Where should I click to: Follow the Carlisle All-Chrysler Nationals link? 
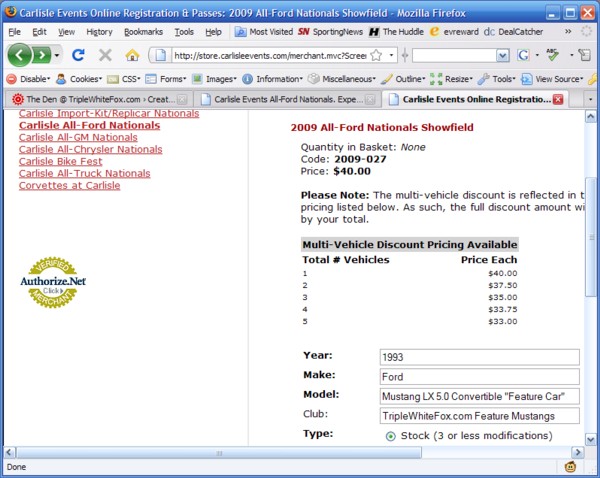click(x=91, y=149)
